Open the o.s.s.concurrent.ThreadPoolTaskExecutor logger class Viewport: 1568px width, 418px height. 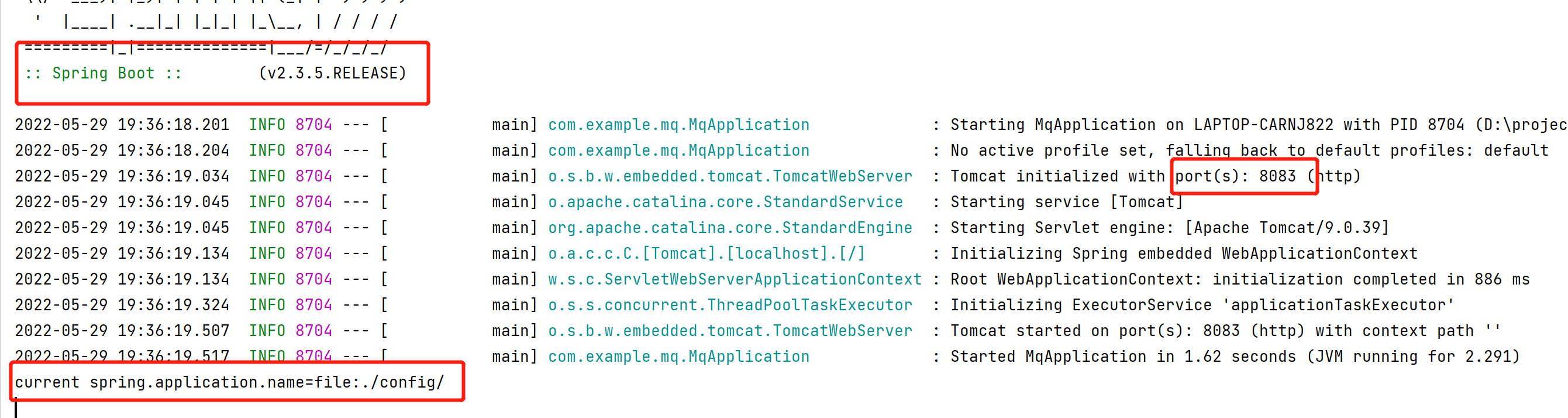click(730, 305)
